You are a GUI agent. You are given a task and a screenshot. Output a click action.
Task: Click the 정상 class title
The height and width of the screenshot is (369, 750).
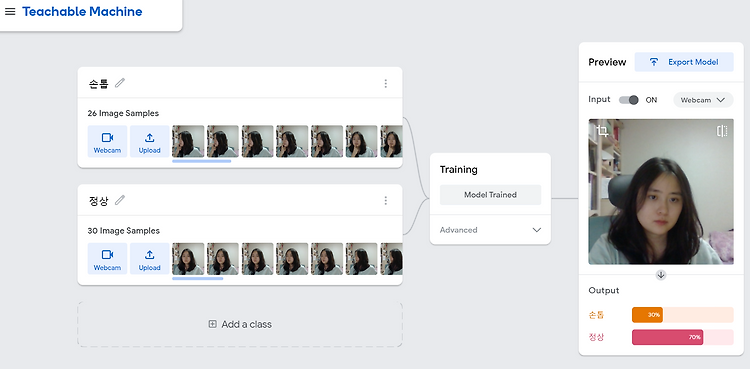tap(99, 201)
